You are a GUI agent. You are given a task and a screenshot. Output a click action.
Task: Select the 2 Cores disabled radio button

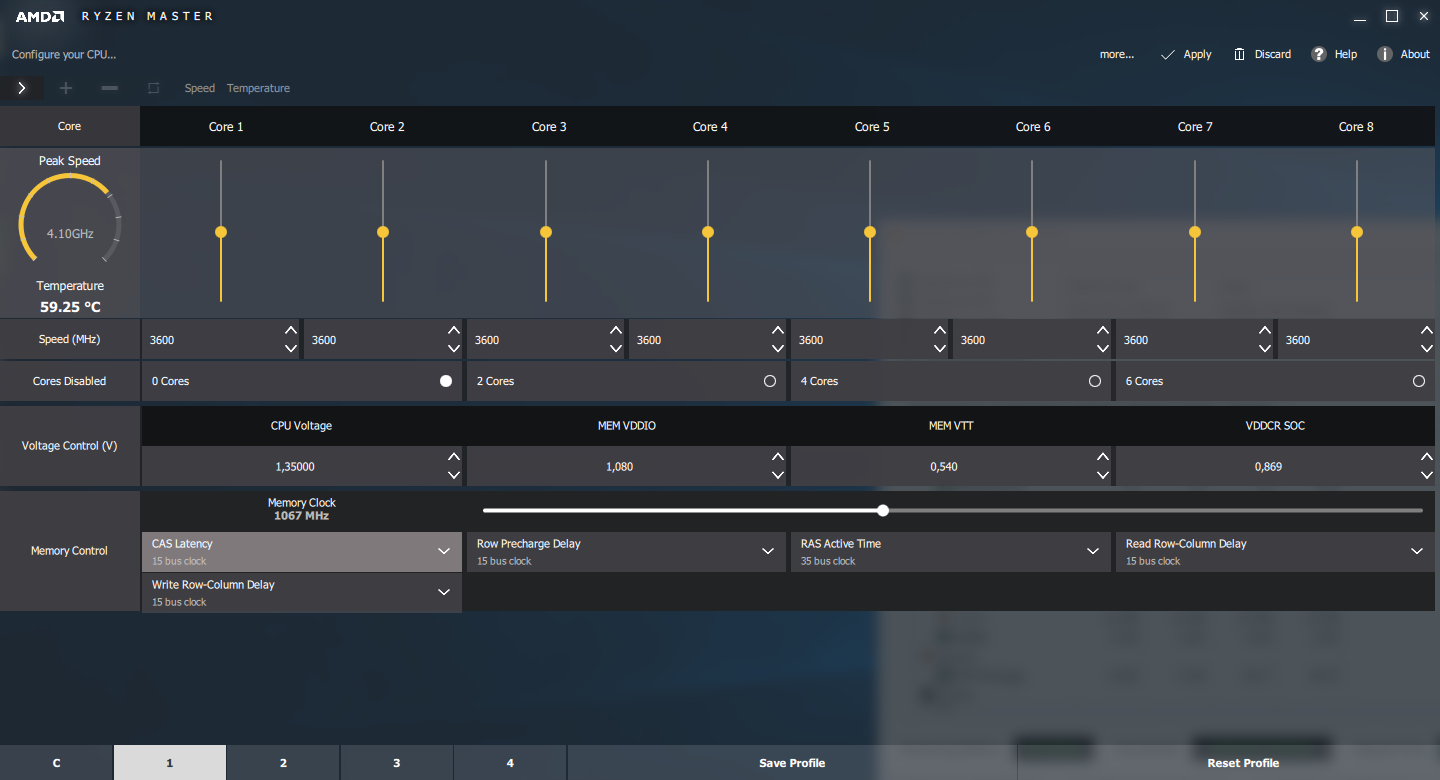pyautogui.click(x=770, y=381)
